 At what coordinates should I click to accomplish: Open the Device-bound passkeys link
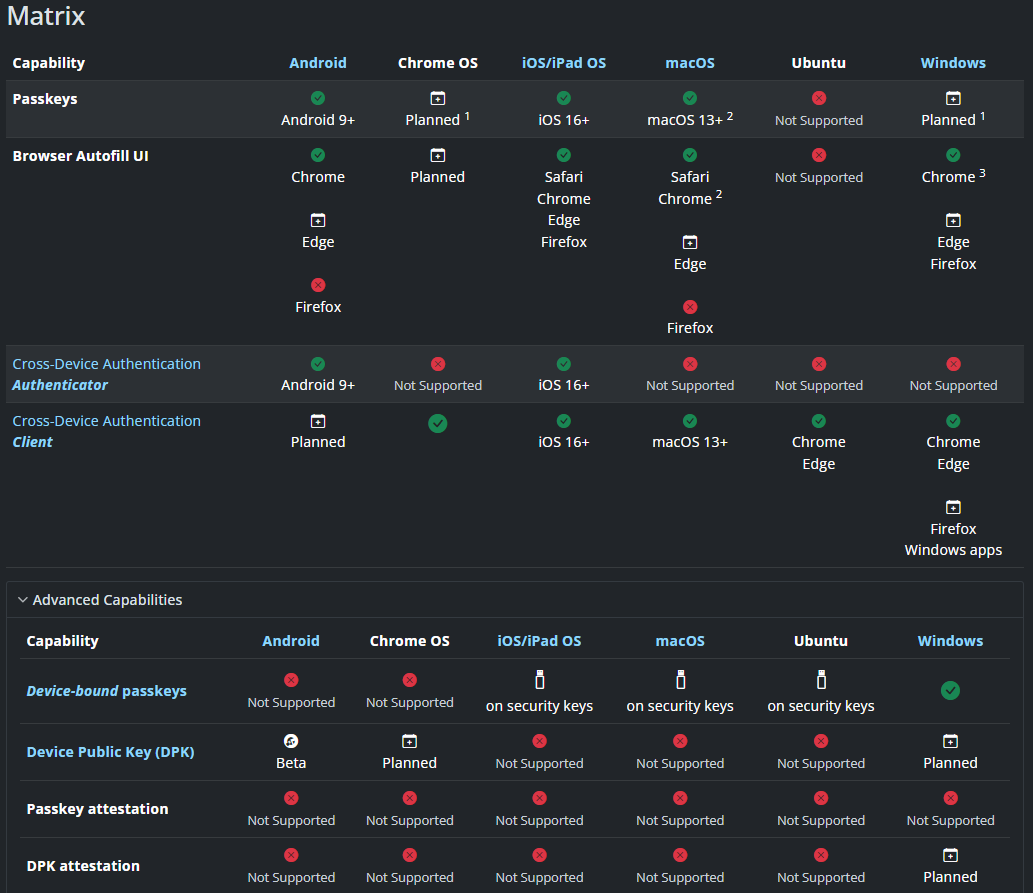coord(106,691)
